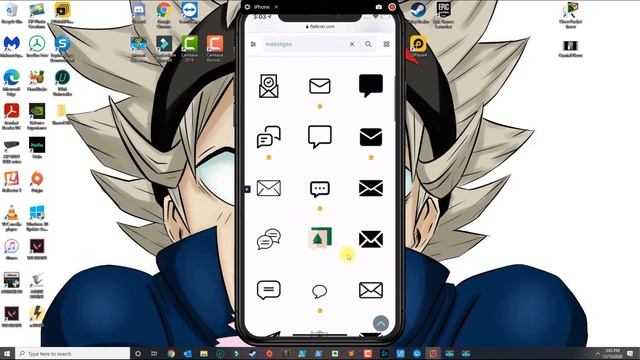Select the thin outline envelope left of three-dot bubble
Screen dimensions: 640x360
point(269,188)
